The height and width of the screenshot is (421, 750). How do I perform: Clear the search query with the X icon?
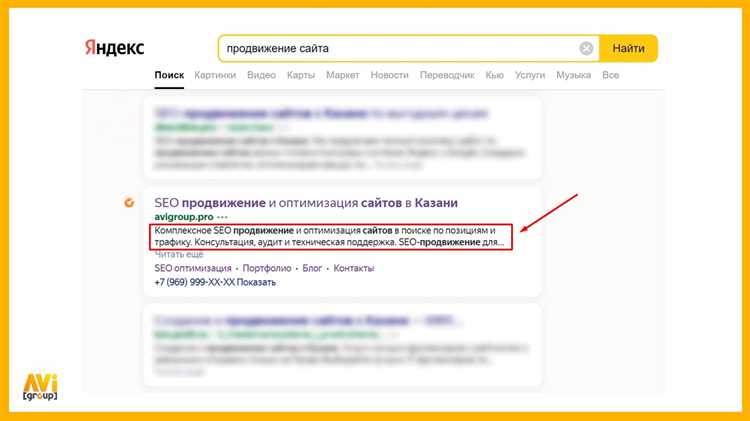point(586,48)
